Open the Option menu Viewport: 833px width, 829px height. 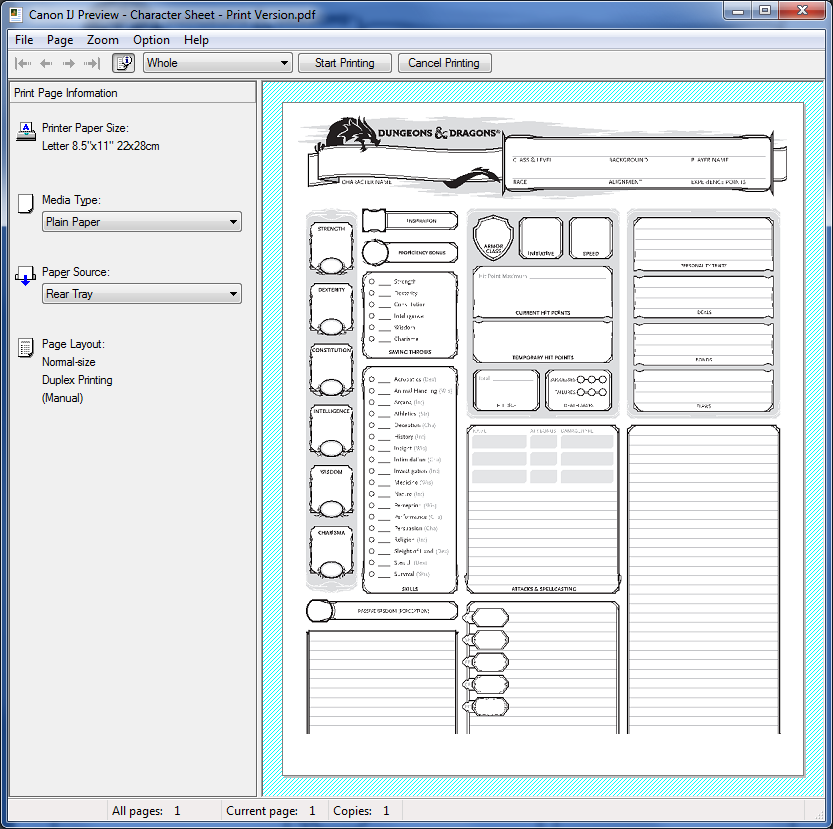151,40
